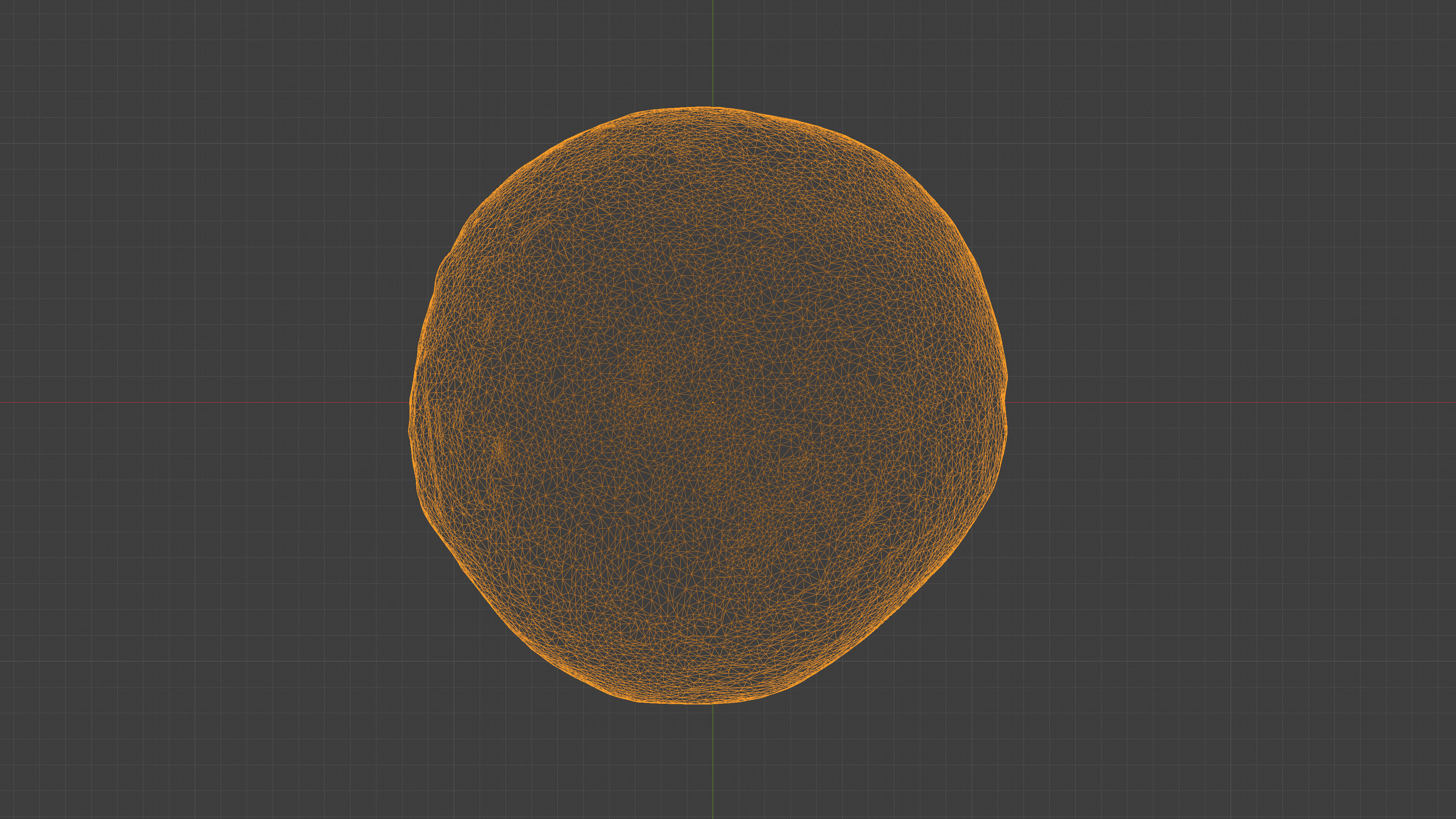Screen dimensions: 1456x819
Task: Click the red X axis line left of mesh
Action: pyautogui.click(x=204, y=402)
